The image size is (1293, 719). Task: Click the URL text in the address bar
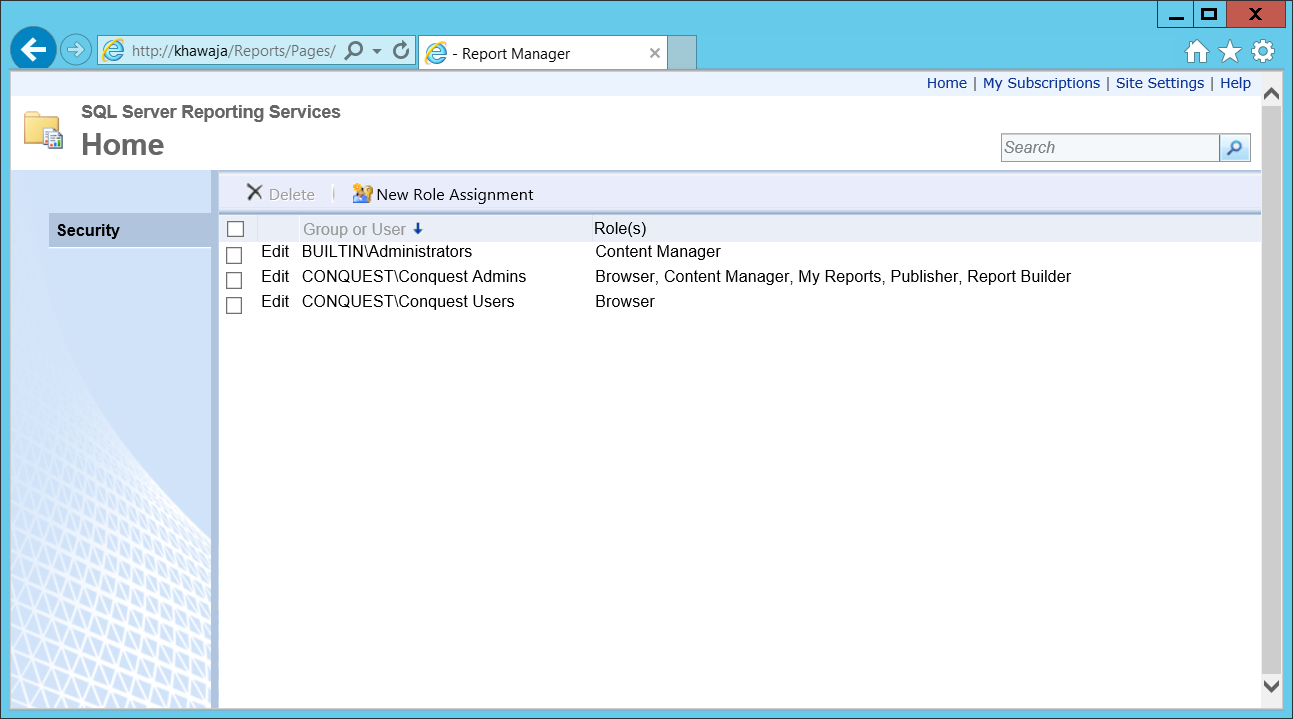click(233, 51)
